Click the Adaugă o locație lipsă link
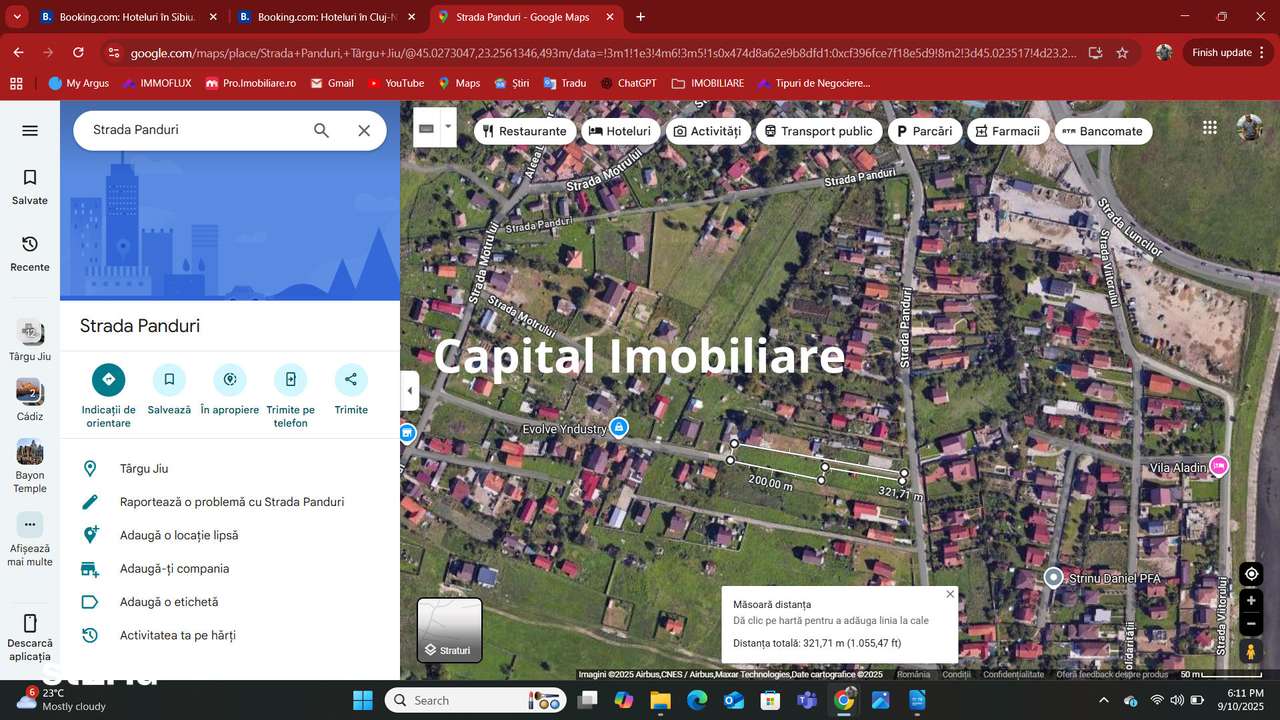This screenshot has width=1280, height=720. [178, 535]
